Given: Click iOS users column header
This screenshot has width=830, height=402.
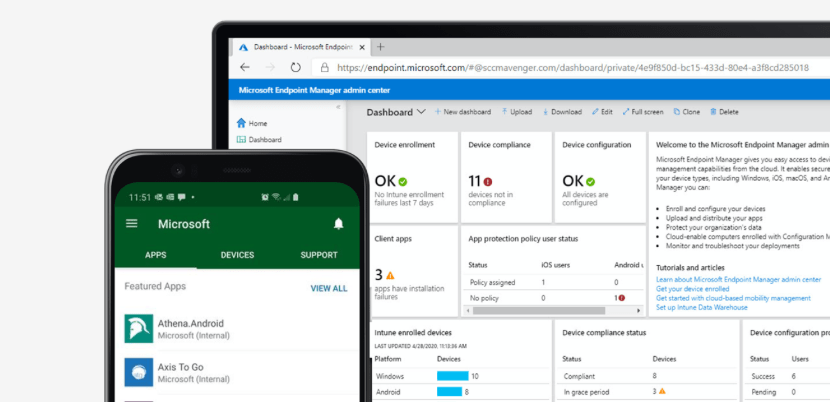Looking at the screenshot, I should point(555,265).
